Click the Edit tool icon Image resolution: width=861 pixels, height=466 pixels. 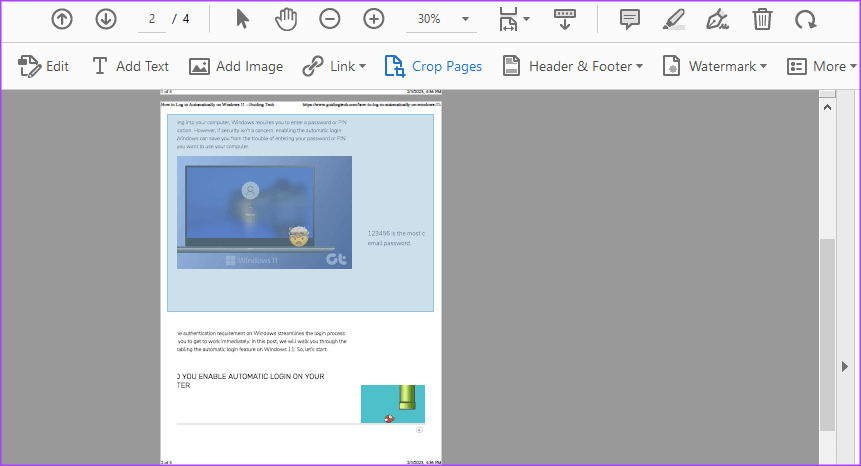(x=29, y=66)
